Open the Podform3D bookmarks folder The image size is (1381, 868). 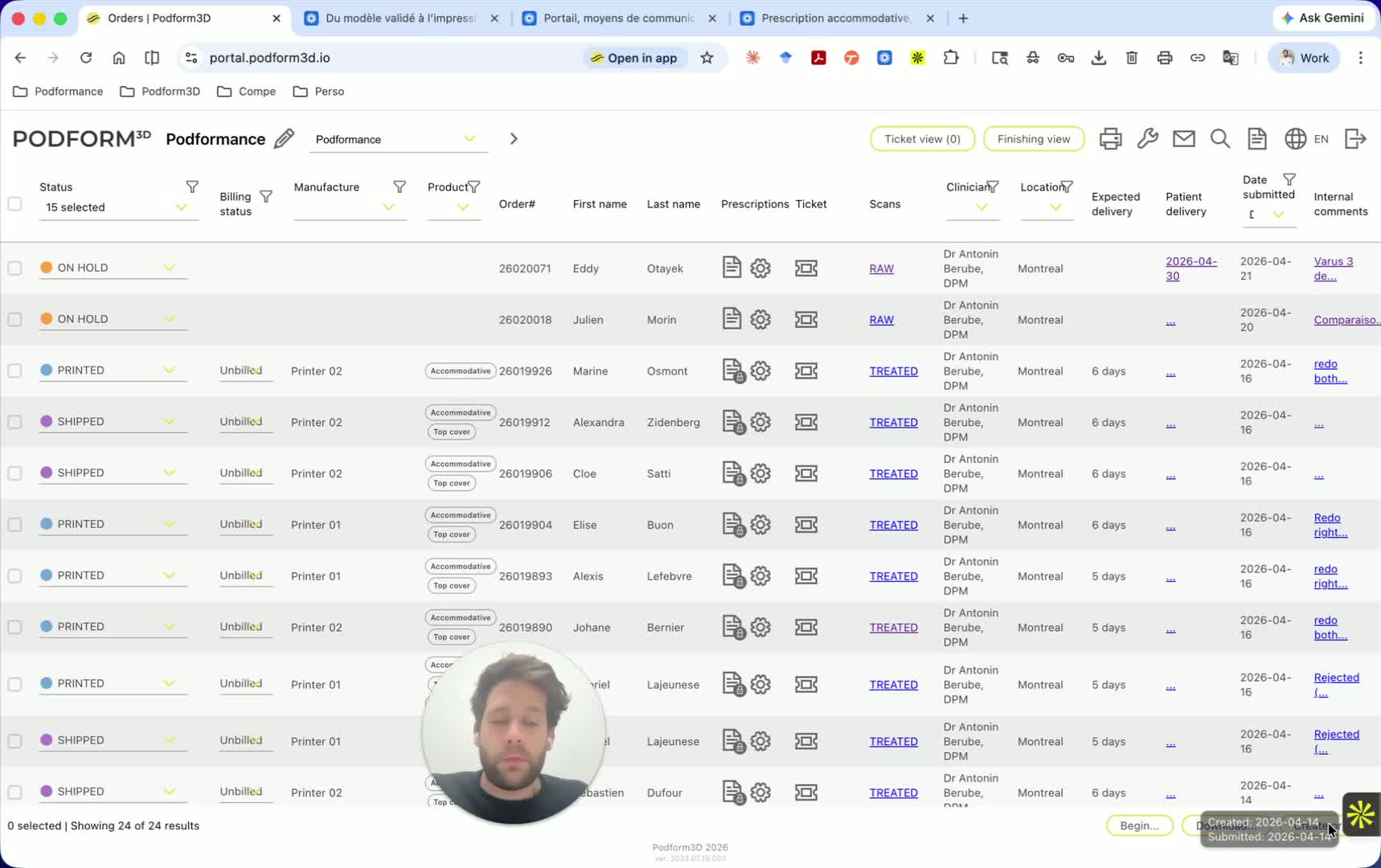click(x=160, y=92)
